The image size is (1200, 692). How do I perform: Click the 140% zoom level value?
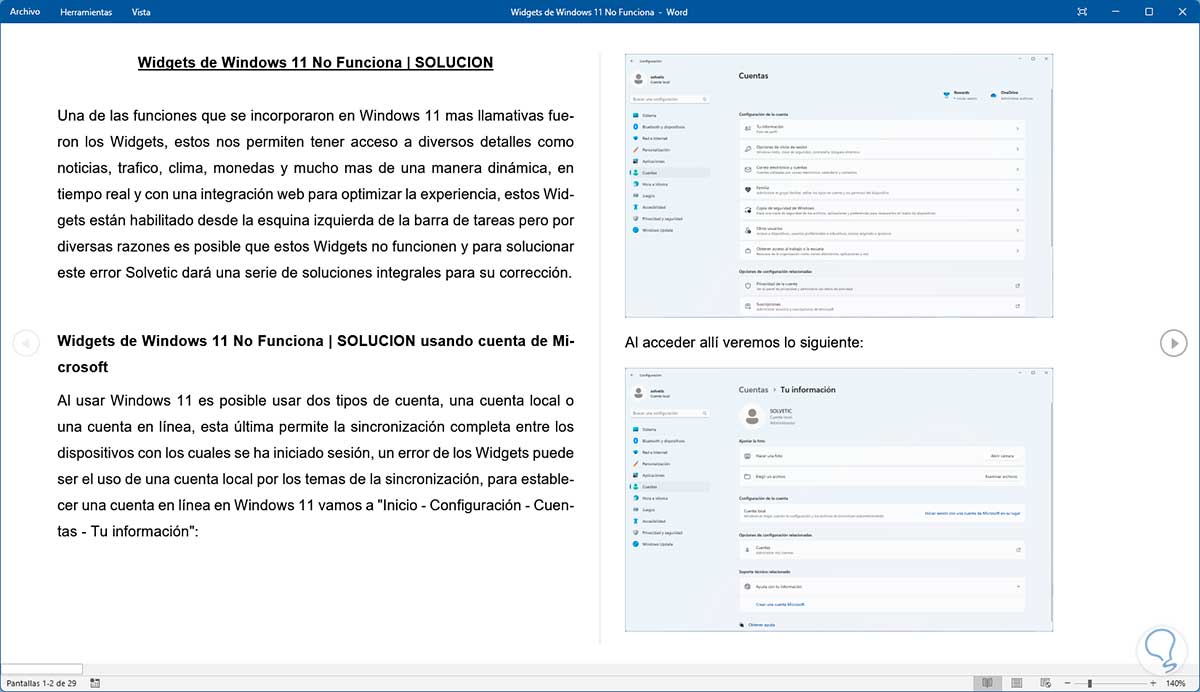1175,683
